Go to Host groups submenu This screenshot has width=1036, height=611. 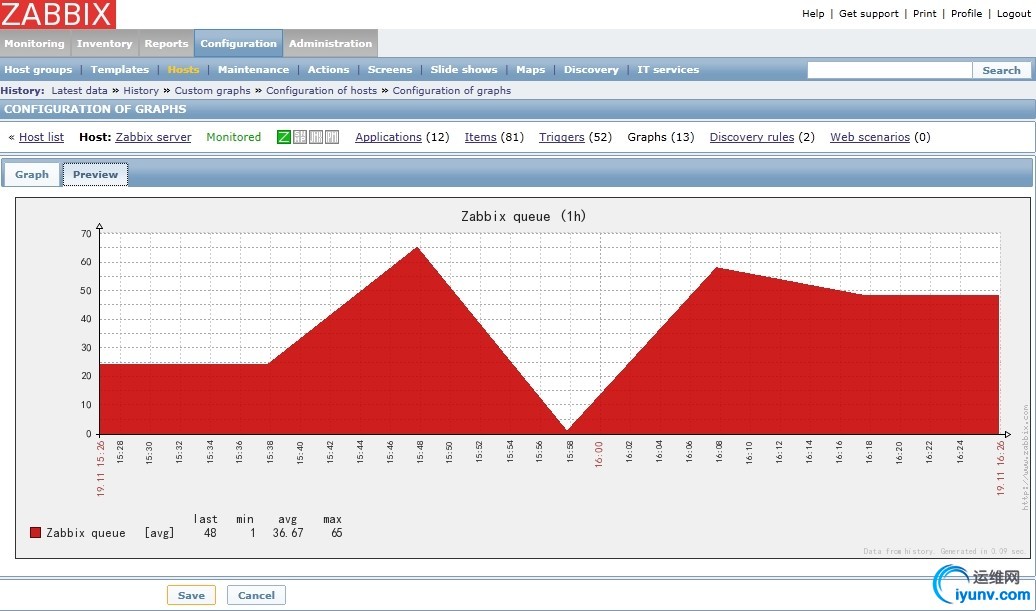point(38,69)
